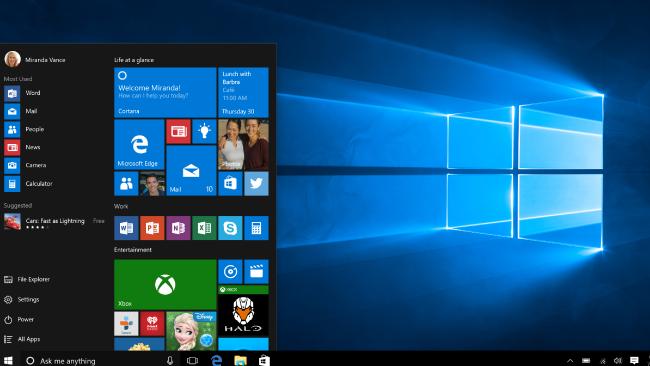Viewport: 650px width, 366px height.
Task: Open the Cortana Welcome Miranda tile
Action: pos(165,92)
